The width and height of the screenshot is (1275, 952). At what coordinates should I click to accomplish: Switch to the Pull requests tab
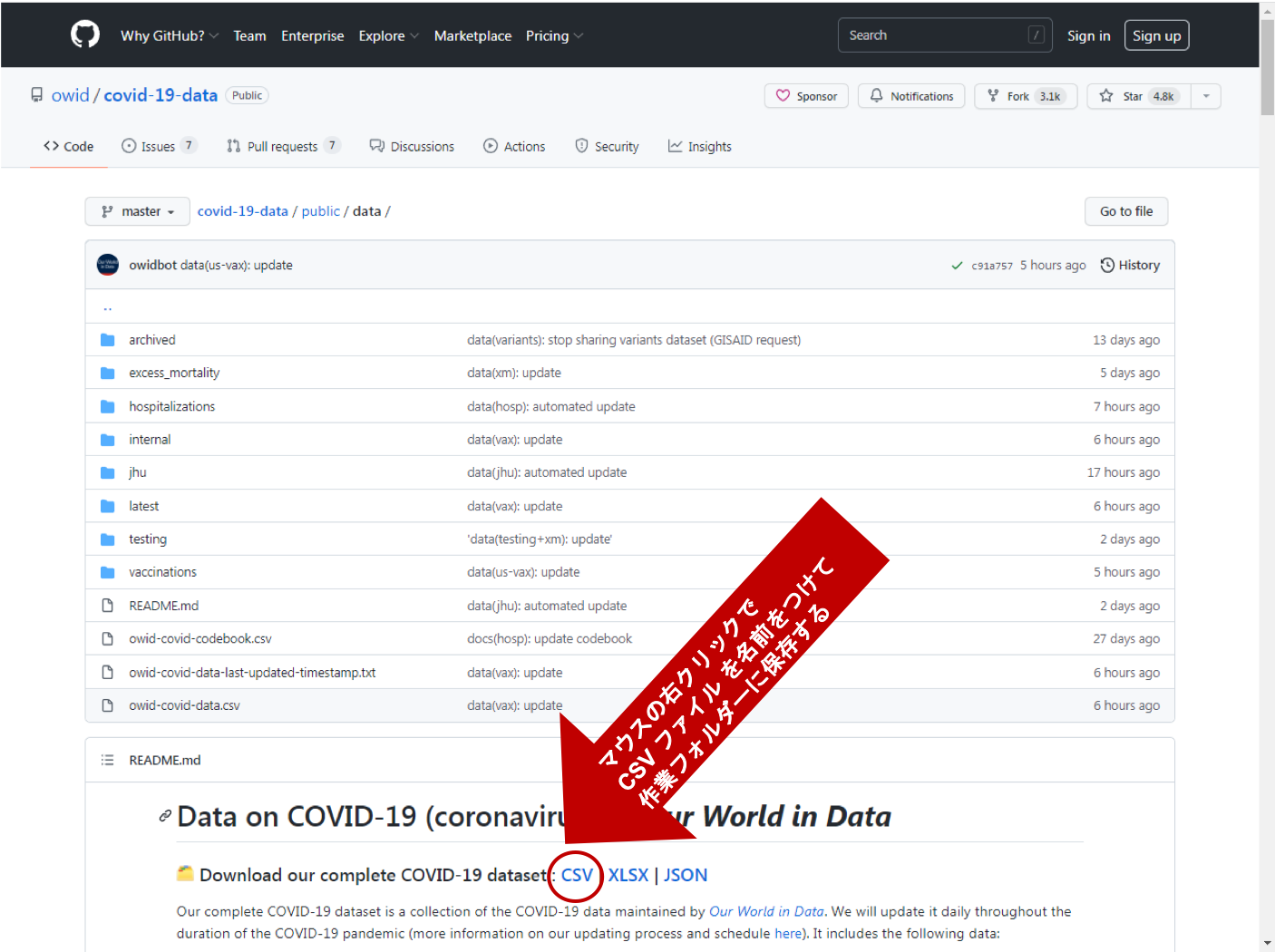point(283,147)
